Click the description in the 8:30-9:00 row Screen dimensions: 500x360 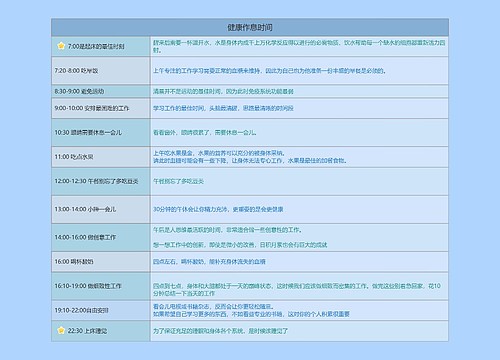[223, 91]
